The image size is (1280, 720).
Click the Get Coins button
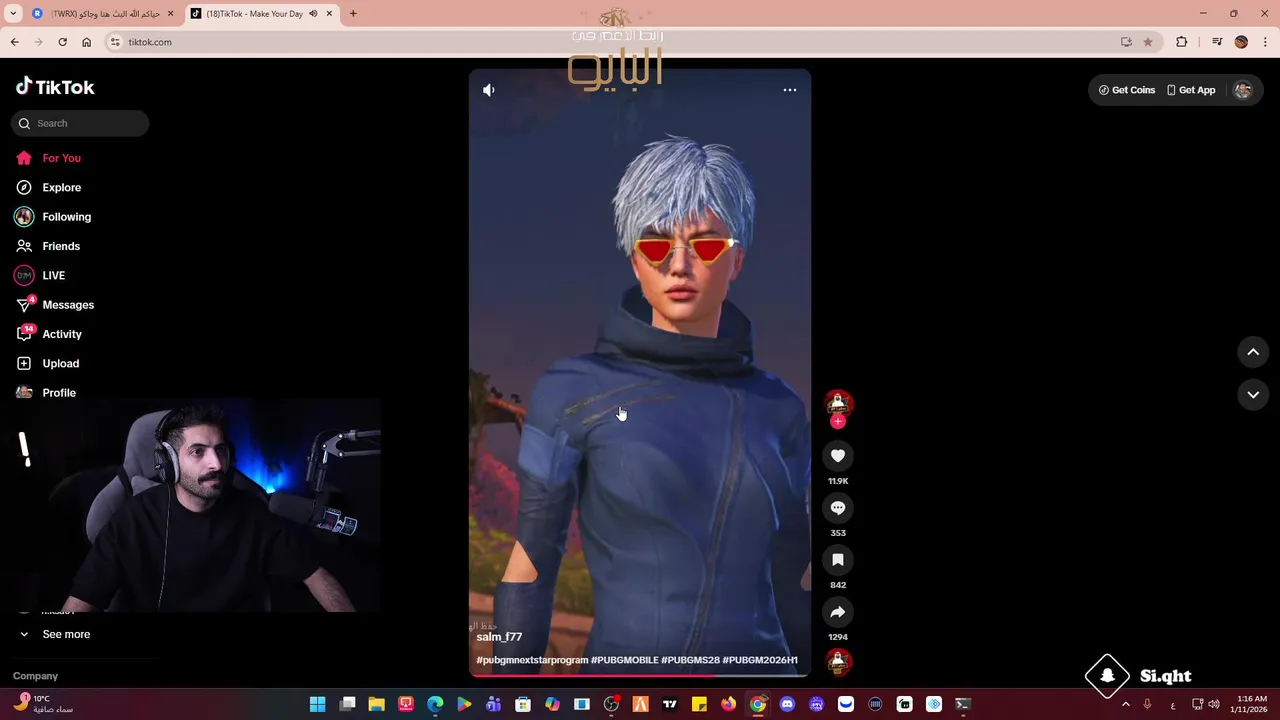(x=1127, y=90)
